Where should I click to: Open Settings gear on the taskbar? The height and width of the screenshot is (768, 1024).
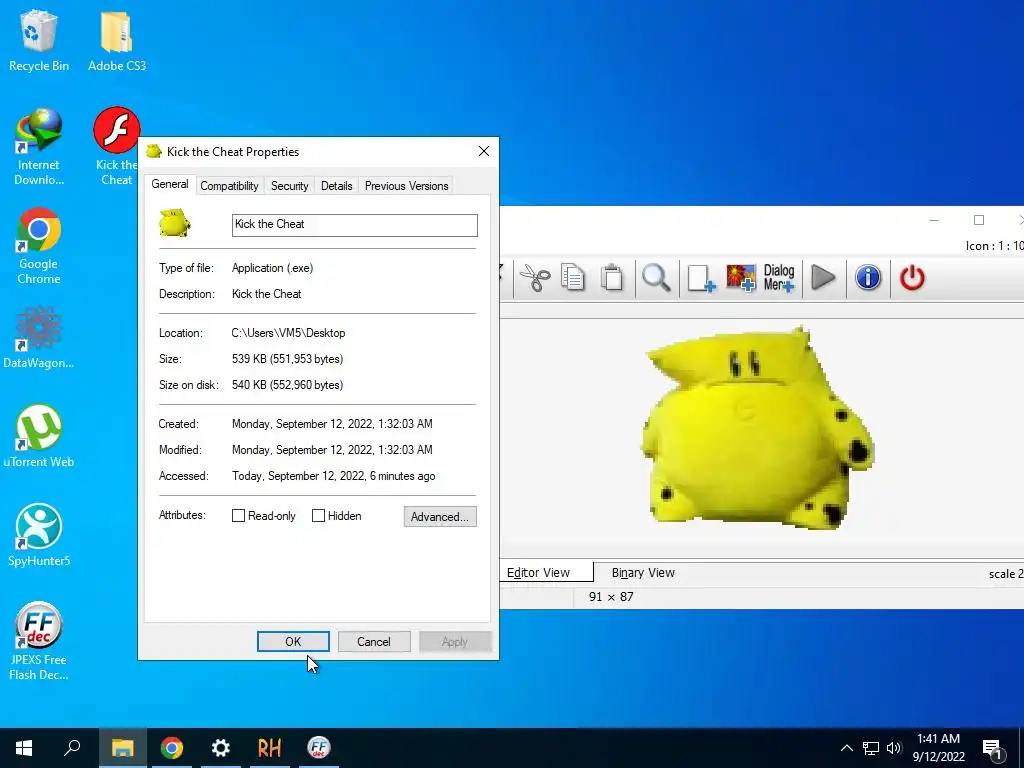pyautogui.click(x=221, y=748)
